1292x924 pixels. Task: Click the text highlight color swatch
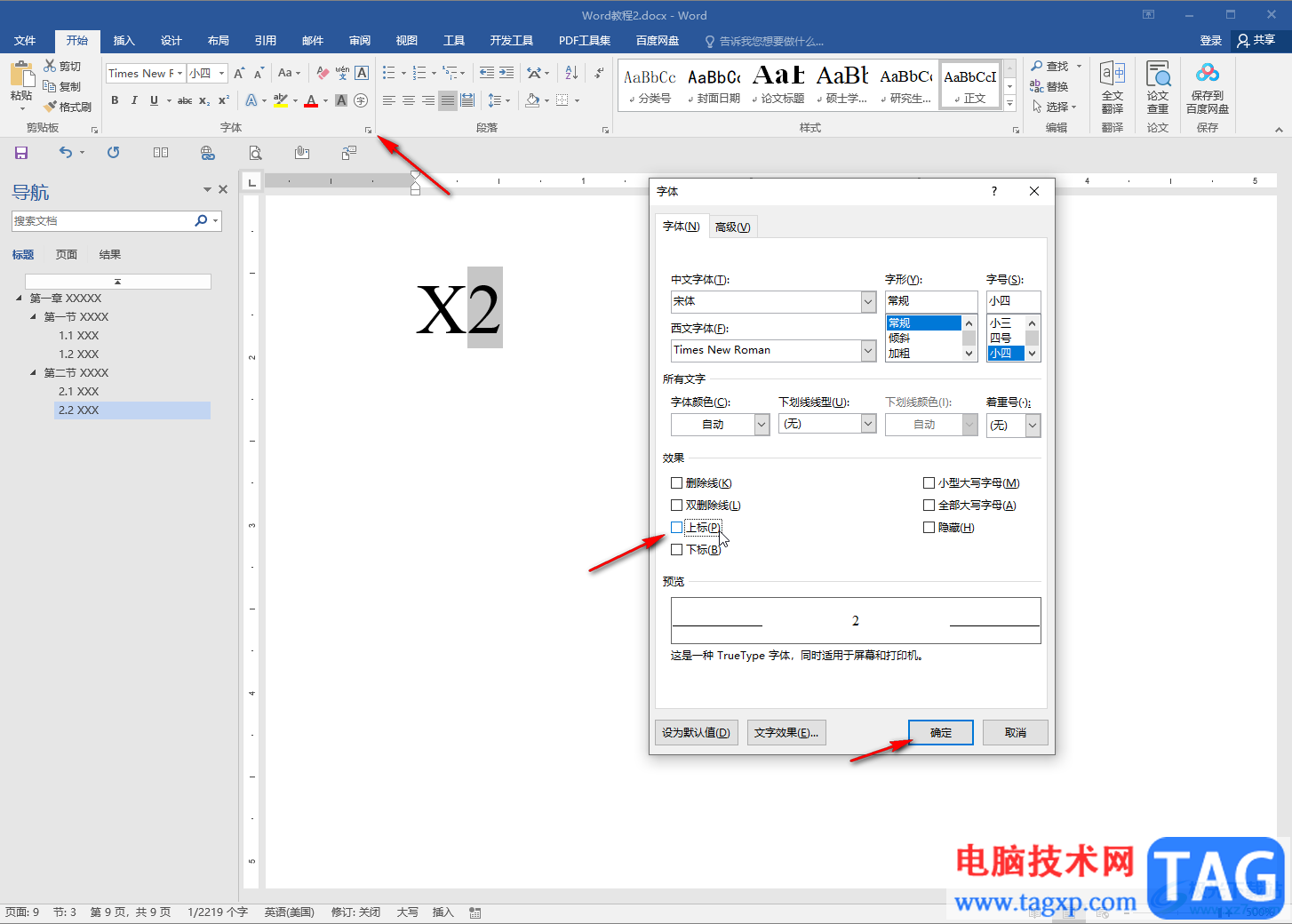pos(281,101)
